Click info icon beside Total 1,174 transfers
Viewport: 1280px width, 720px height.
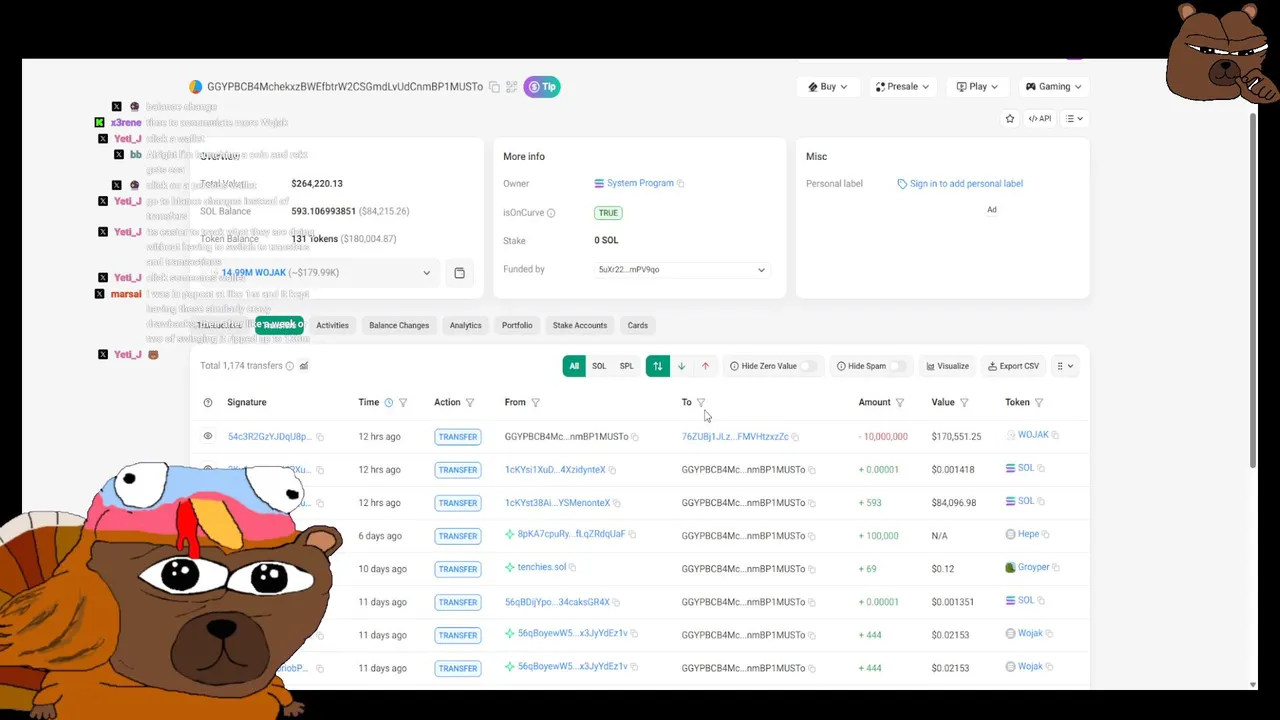click(290, 366)
